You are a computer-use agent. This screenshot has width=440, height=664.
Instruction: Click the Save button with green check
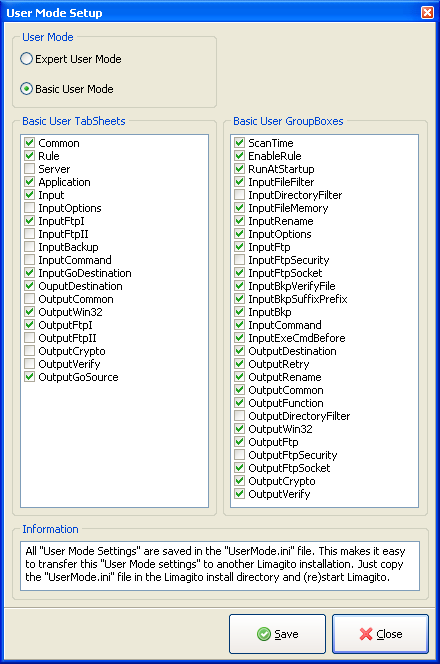277,634
